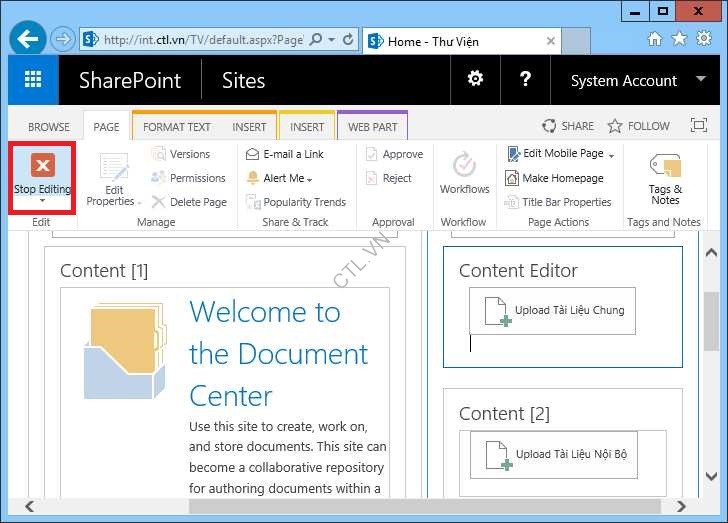Viewport: 728px width, 523px height.
Task: Click Make Homepage in Page Actions
Action: coord(562,178)
